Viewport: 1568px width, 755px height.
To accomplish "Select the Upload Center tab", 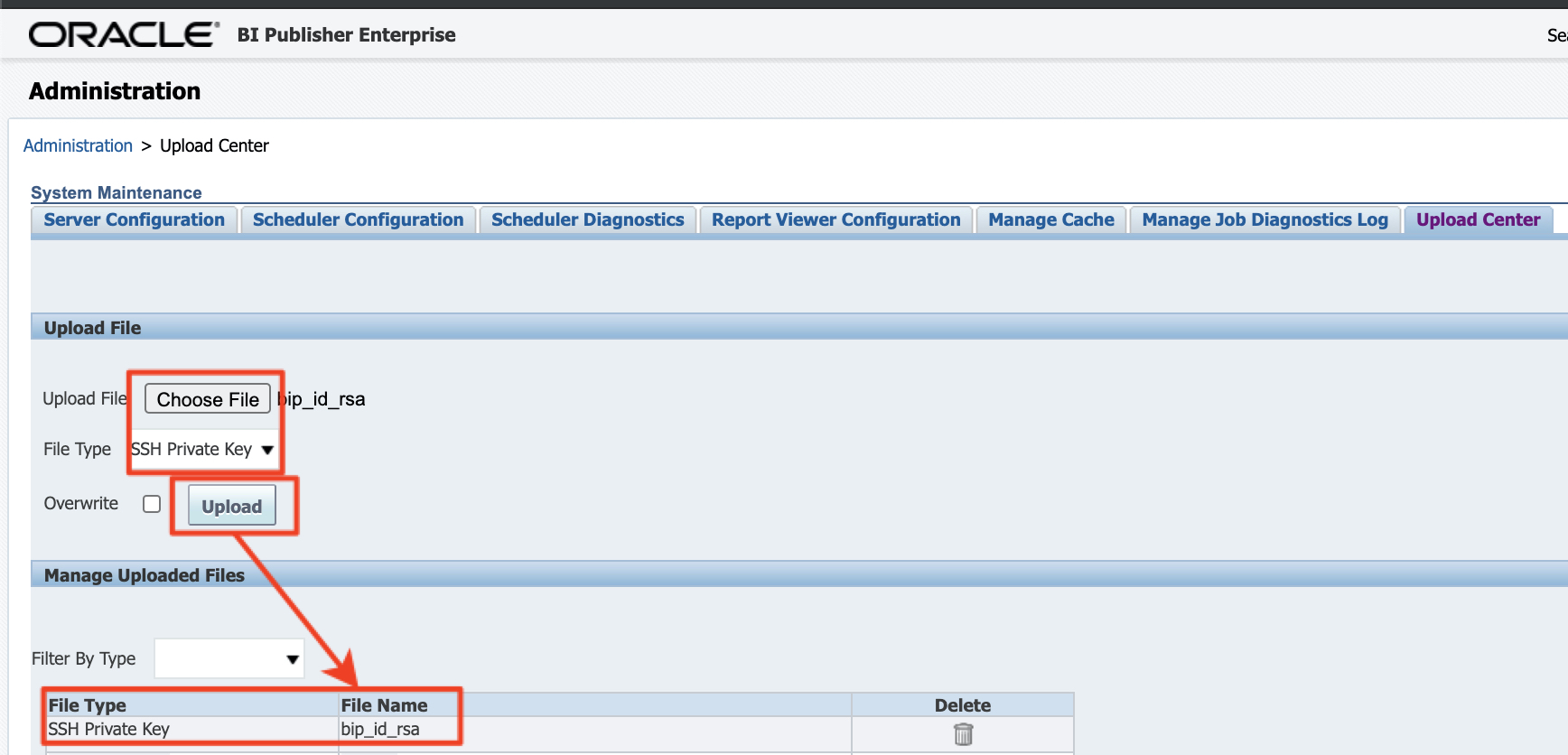I will click(1479, 219).
